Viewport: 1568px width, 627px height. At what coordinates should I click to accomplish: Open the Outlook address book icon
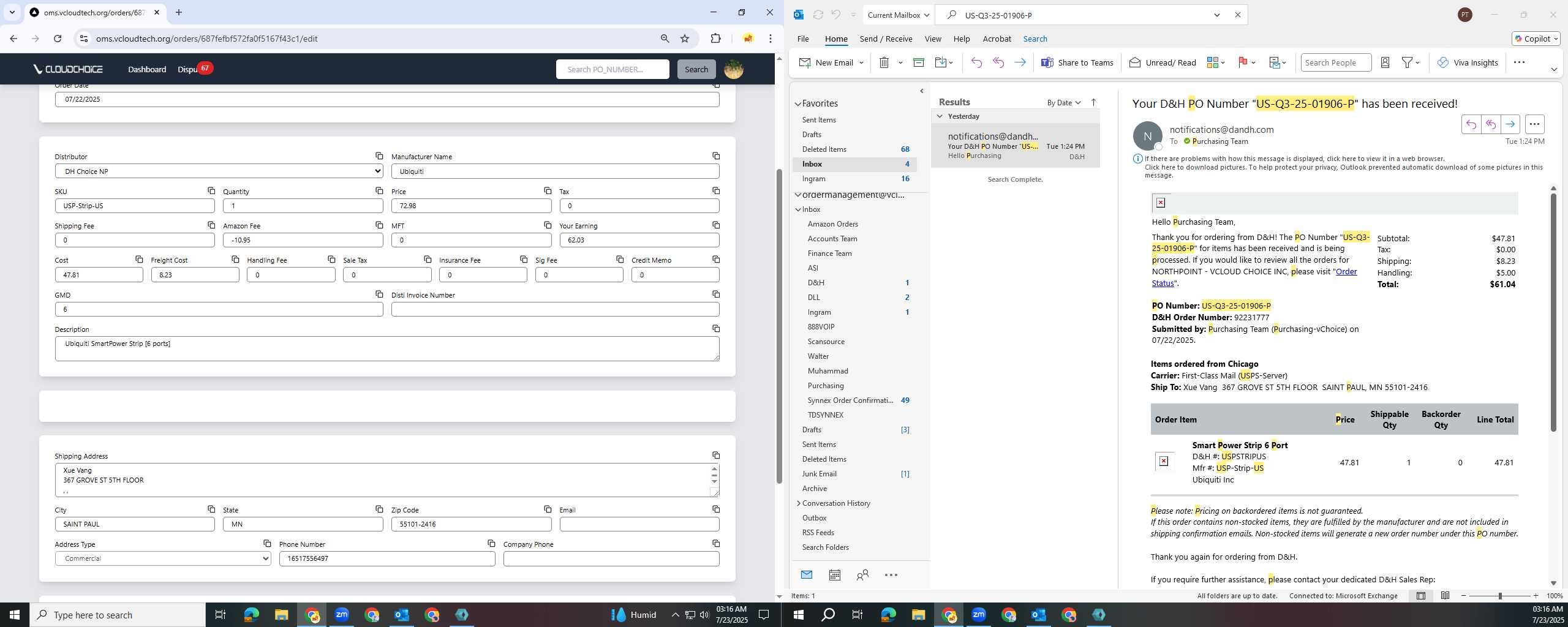(x=1385, y=62)
